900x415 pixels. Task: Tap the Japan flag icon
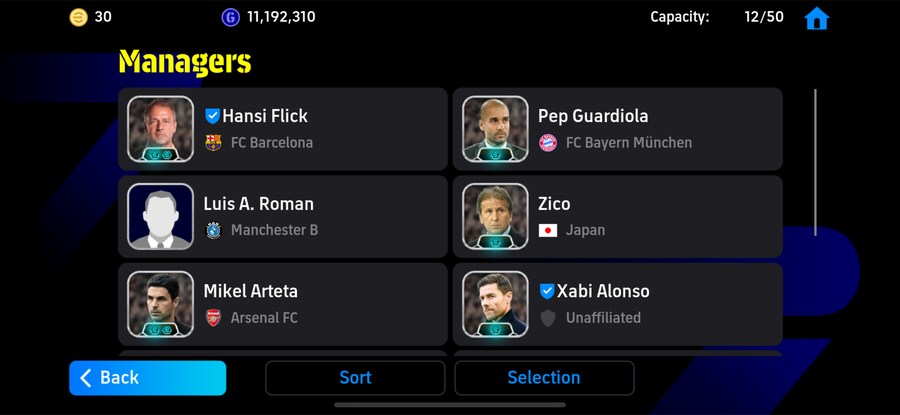548,230
